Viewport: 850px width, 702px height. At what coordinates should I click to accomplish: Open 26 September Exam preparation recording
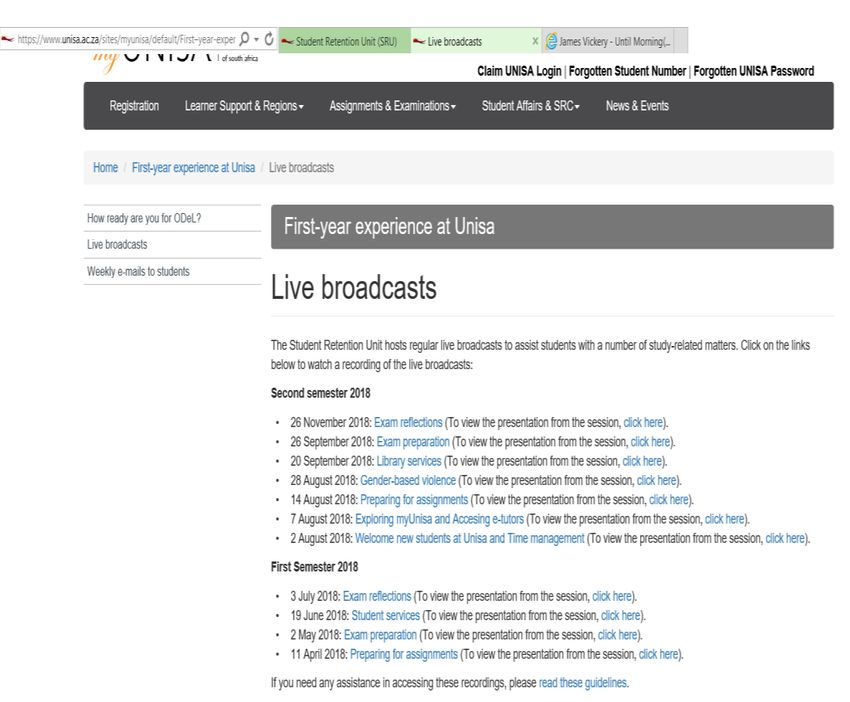413,442
